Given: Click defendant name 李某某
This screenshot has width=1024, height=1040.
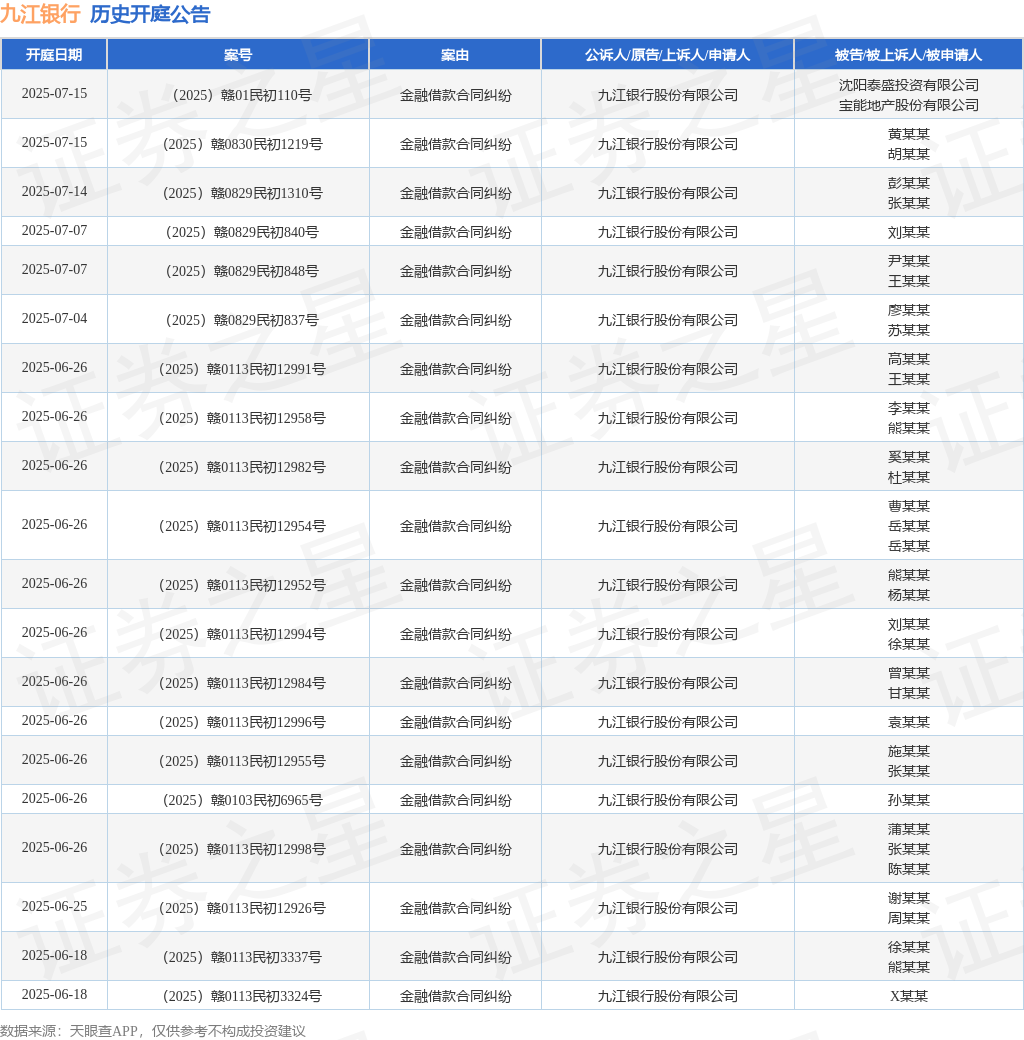Looking at the screenshot, I should pyautogui.click(x=909, y=409).
